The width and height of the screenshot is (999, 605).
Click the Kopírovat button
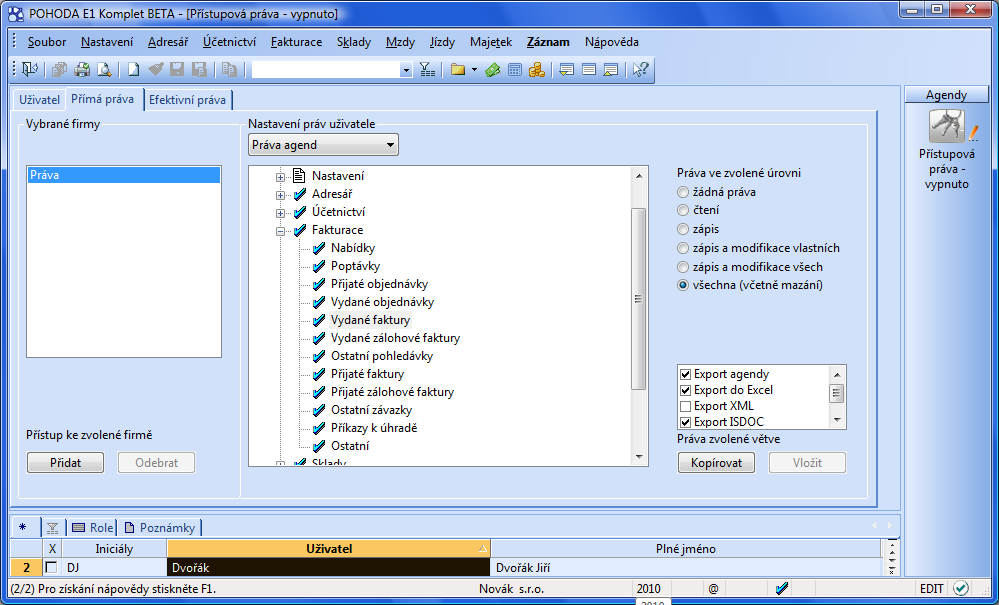716,463
